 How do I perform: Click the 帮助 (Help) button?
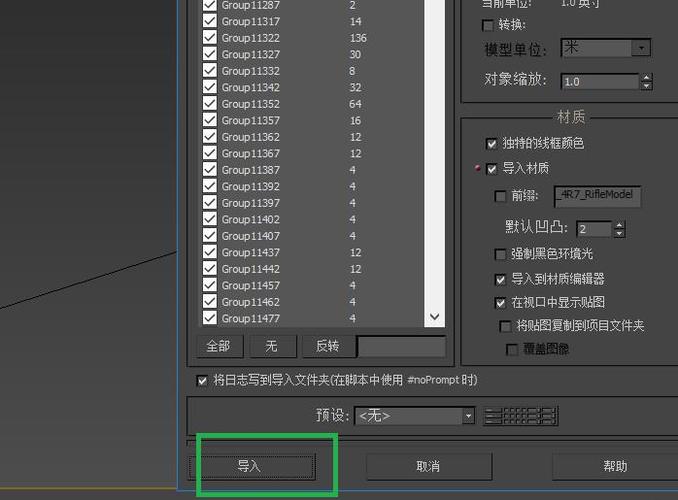(x=615, y=467)
